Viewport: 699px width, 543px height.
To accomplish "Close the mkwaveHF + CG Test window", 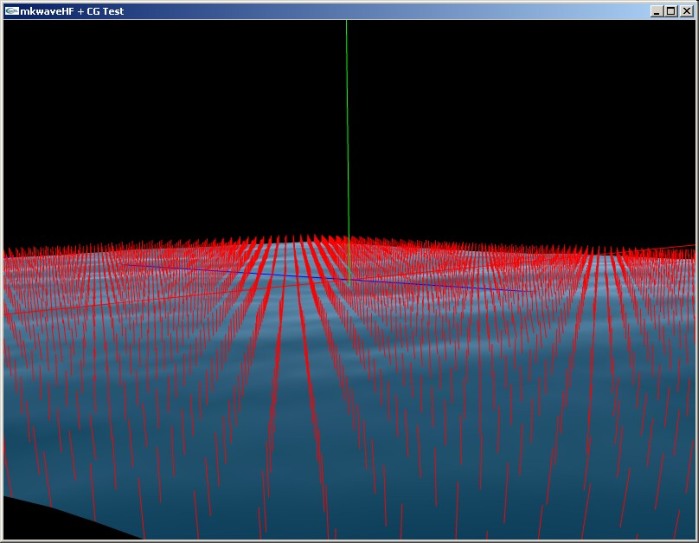I will click(685, 10).
